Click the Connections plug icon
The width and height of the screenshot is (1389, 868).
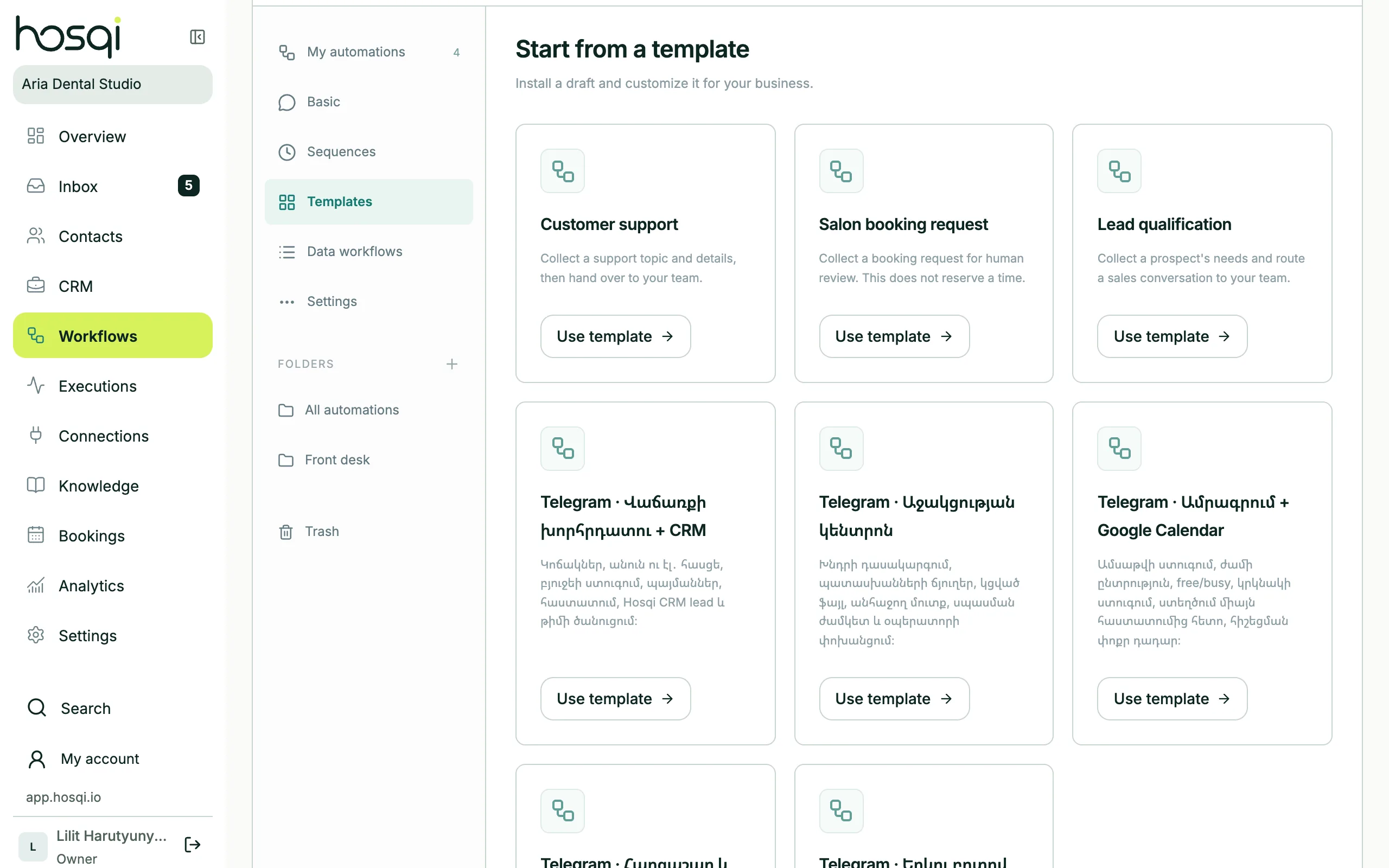click(x=36, y=435)
